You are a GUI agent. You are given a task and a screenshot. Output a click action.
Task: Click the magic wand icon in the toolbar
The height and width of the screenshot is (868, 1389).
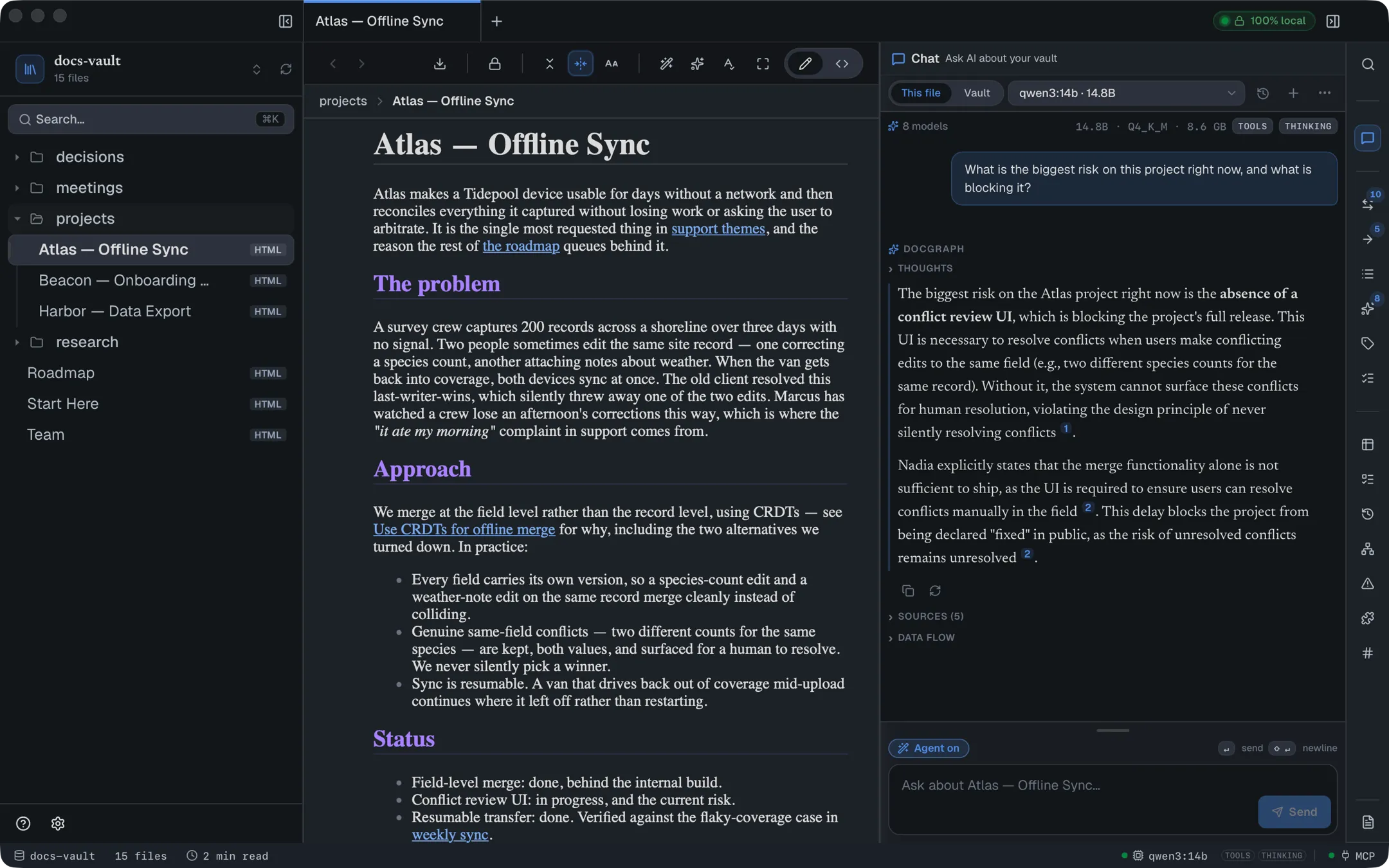[666, 64]
